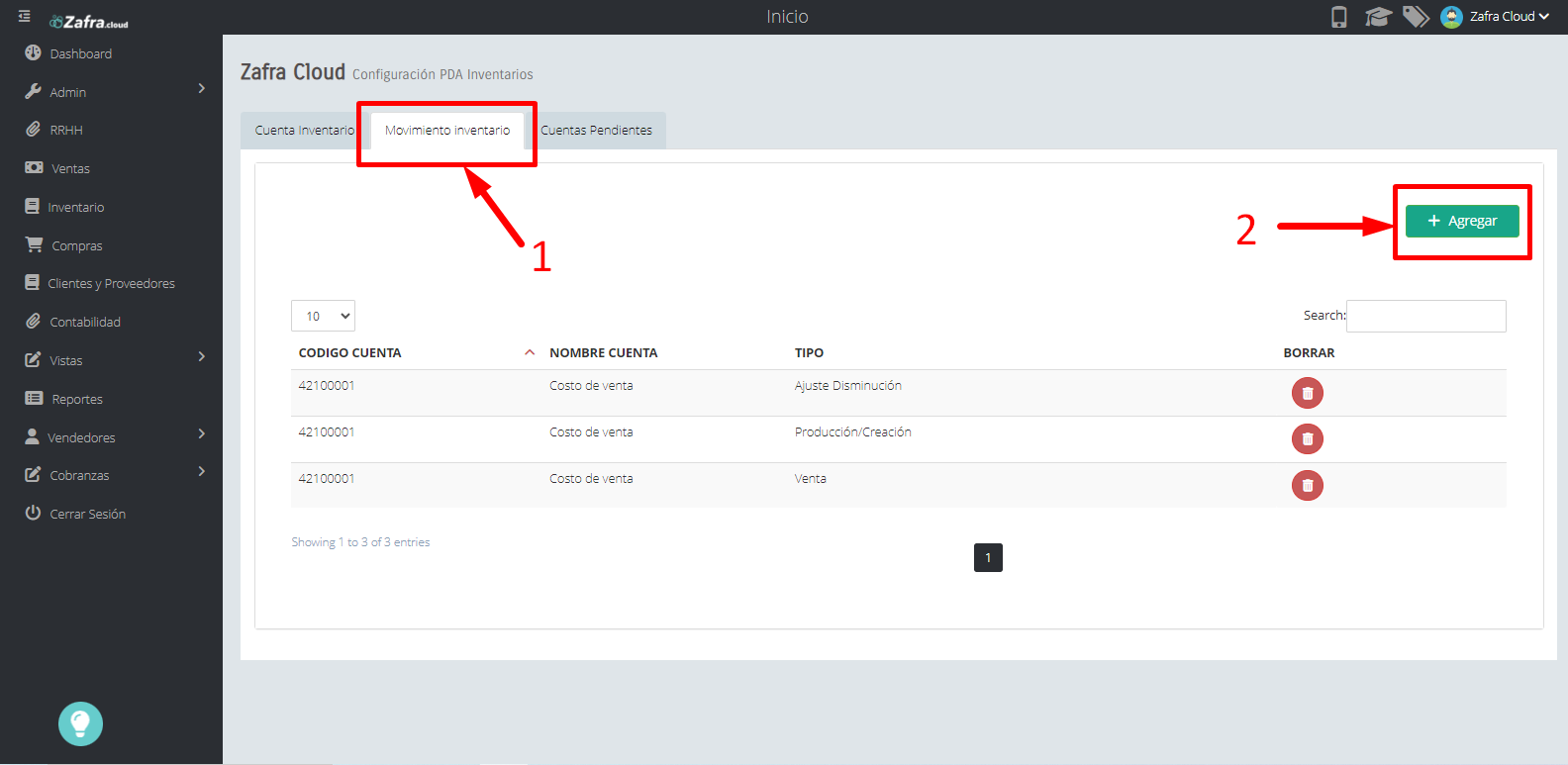
Task: Click the Search input field
Action: (1425, 316)
